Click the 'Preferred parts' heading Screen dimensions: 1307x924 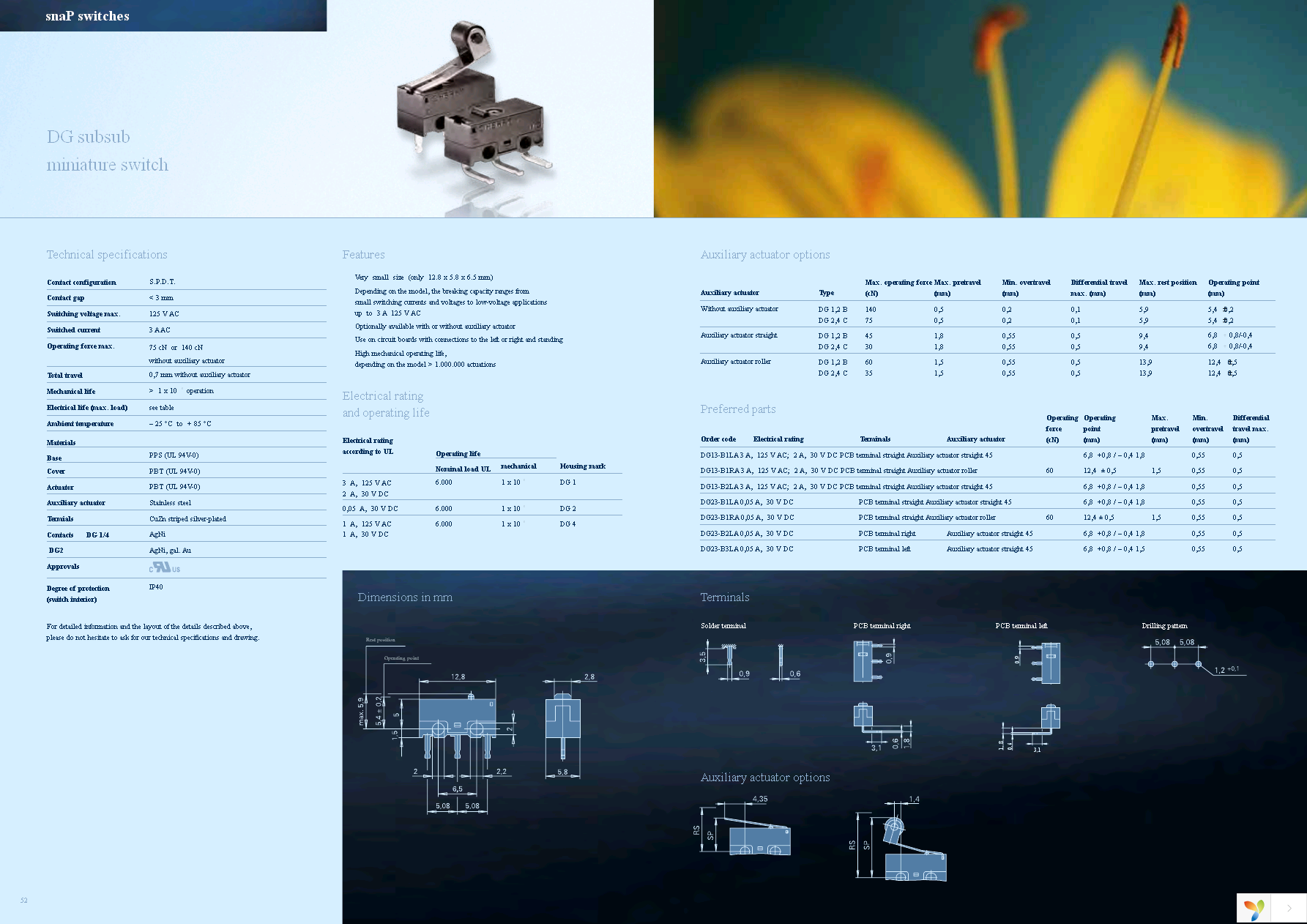click(x=737, y=409)
